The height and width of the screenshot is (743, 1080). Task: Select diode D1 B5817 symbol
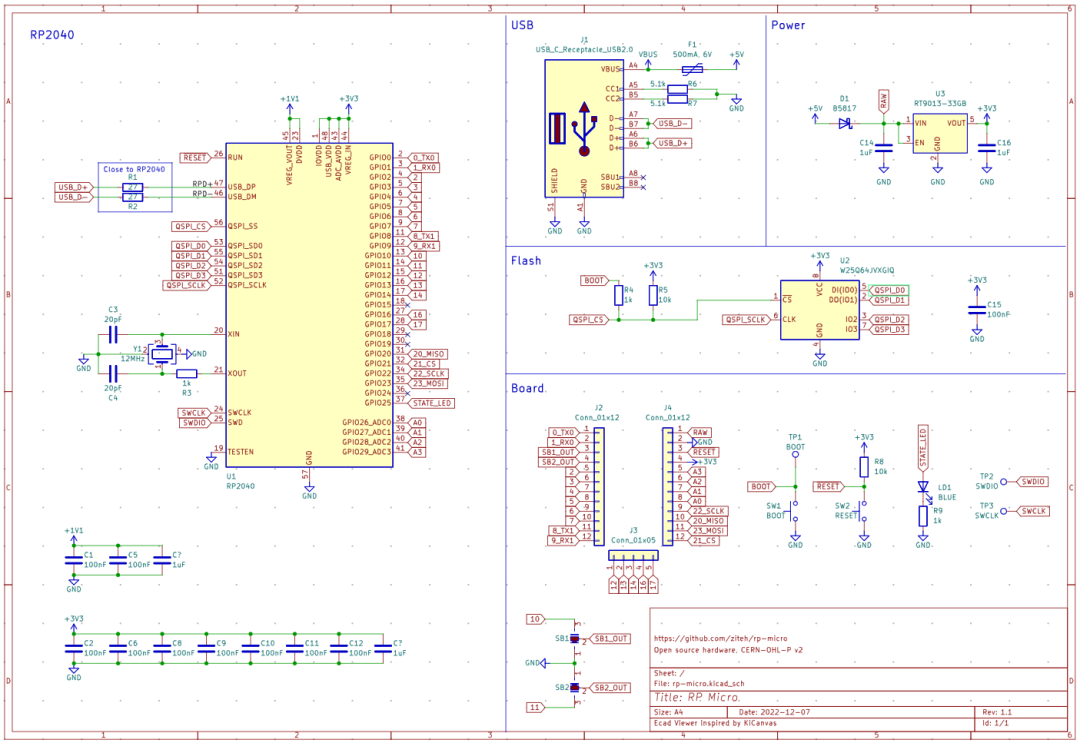click(845, 123)
